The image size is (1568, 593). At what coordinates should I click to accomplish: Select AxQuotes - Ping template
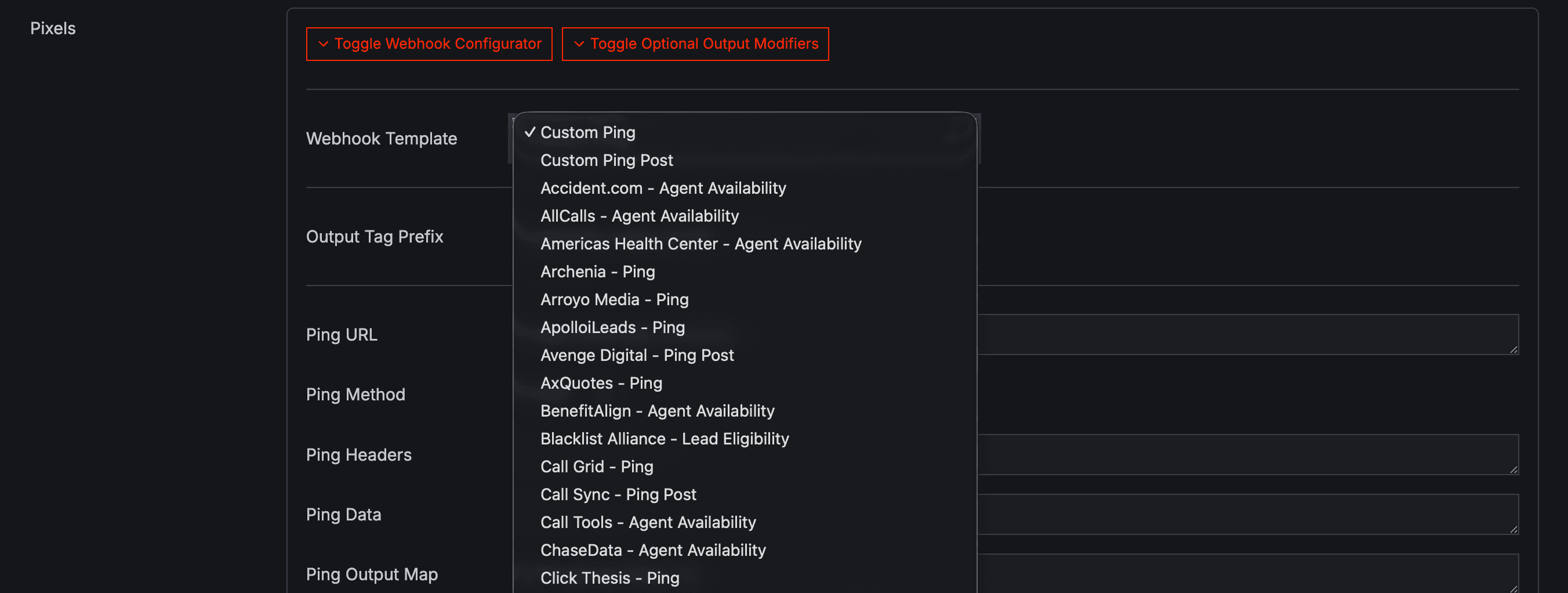[x=601, y=383]
